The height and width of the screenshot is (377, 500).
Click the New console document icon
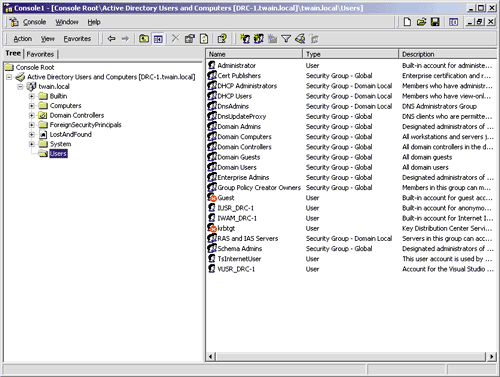[x=407, y=22]
